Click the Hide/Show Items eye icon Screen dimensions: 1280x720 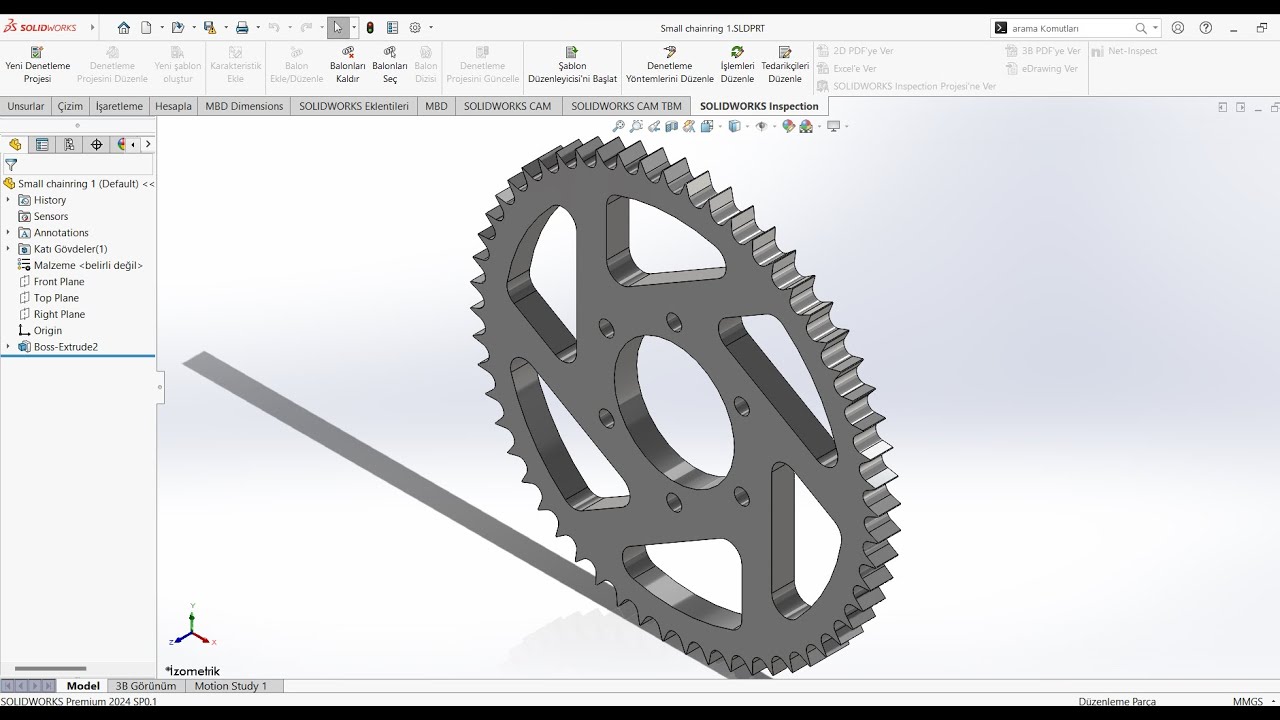coord(761,126)
